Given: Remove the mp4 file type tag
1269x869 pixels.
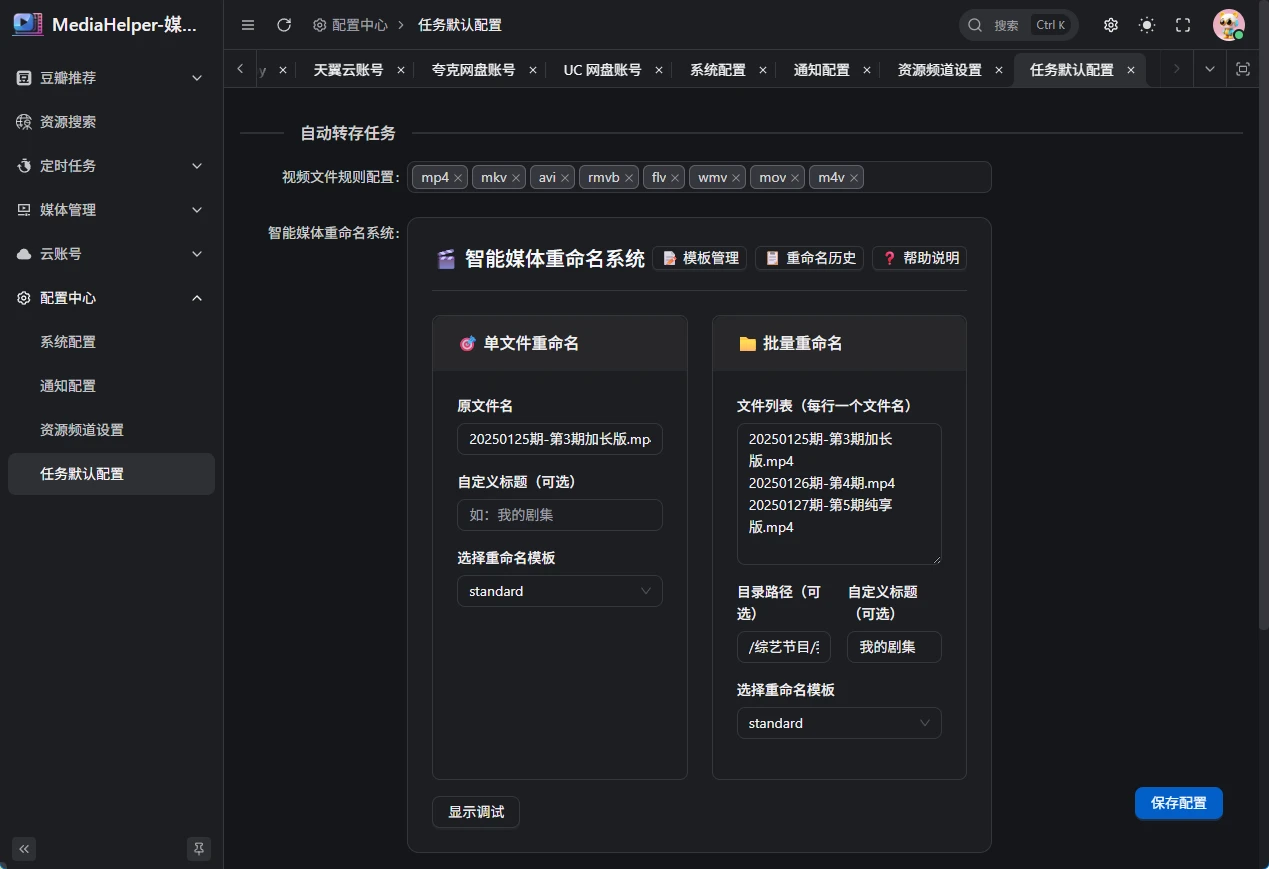Looking at the screenshot, I should click(458, 178).
